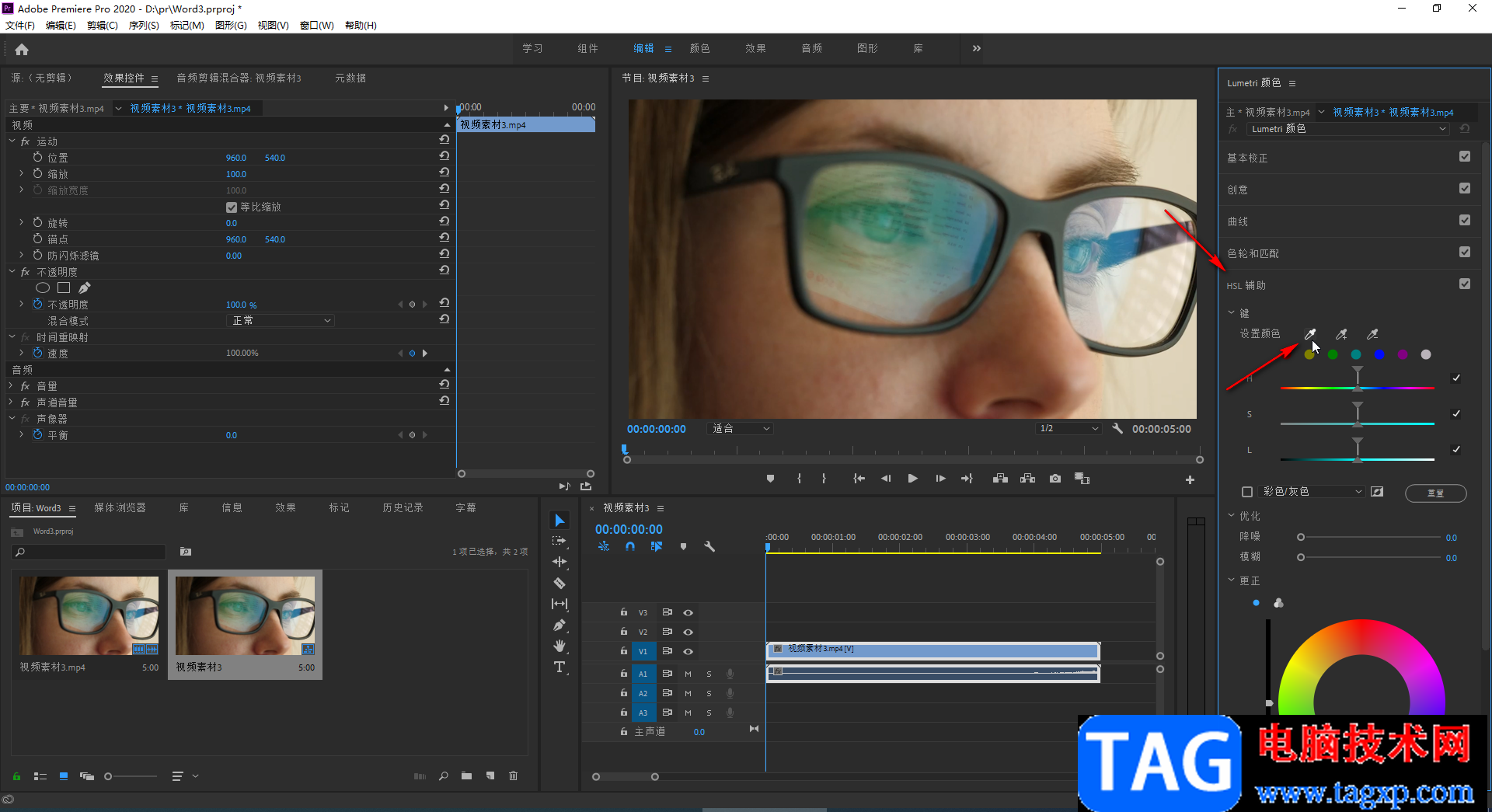The height and width of the screenshot is (812, 1492).
Task: Lock track V2
Action: pos(623,632)
